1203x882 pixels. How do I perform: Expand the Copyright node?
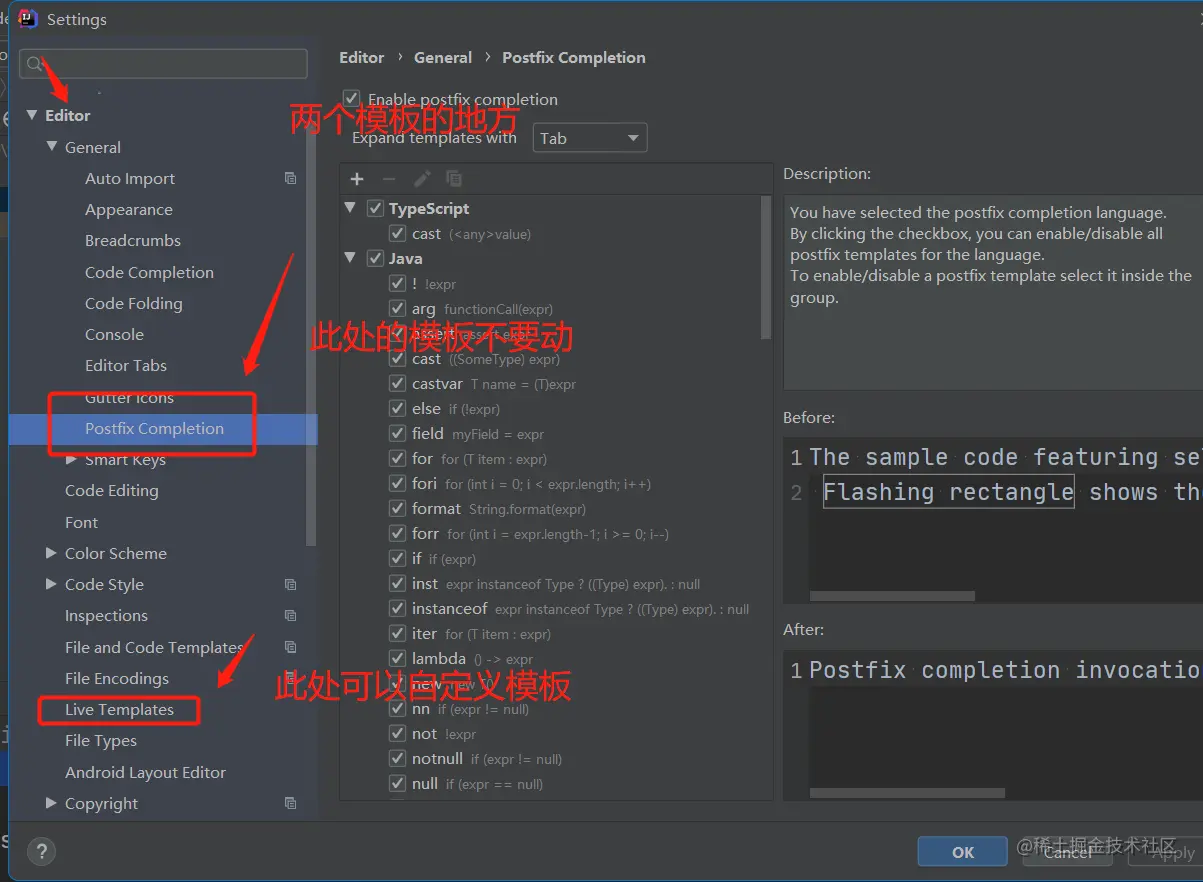[x=51, y=803]
